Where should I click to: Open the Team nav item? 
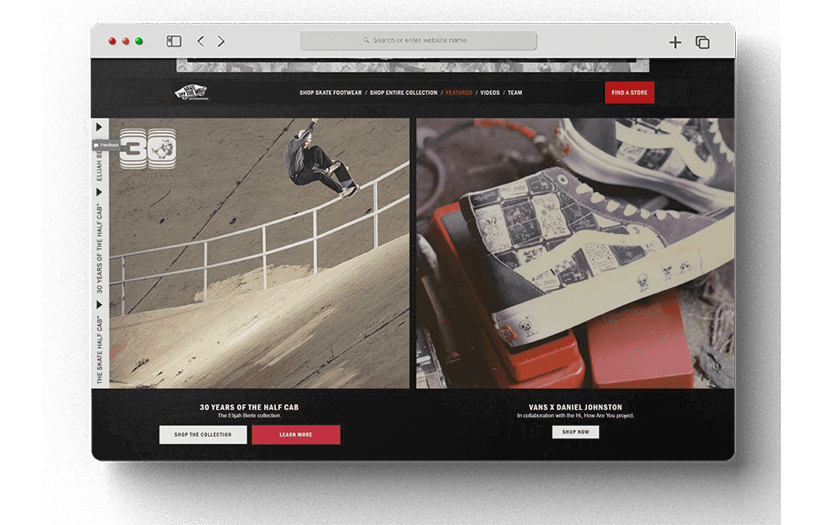point(515,93)
